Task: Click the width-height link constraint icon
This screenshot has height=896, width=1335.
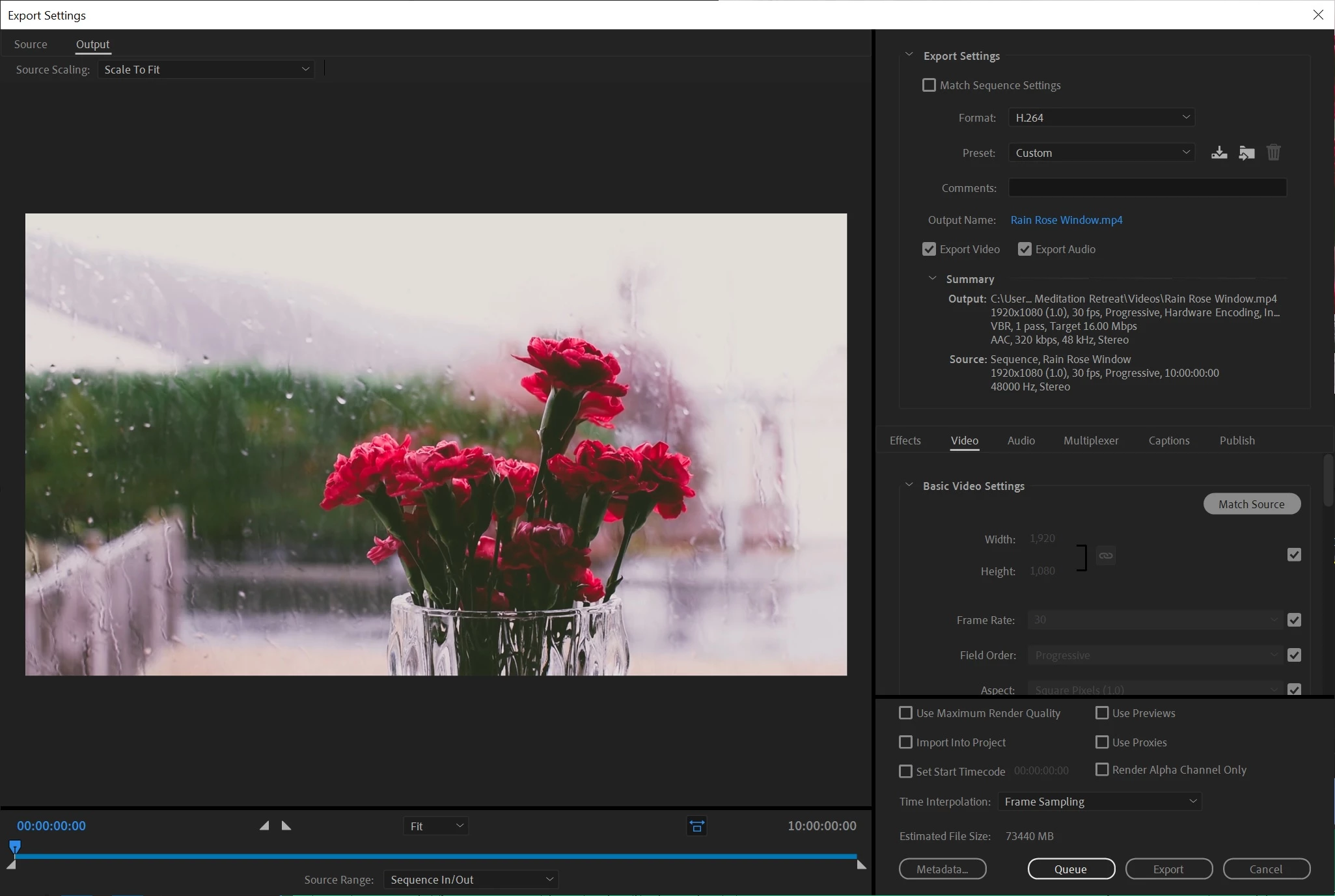Action: (1105, 555)
